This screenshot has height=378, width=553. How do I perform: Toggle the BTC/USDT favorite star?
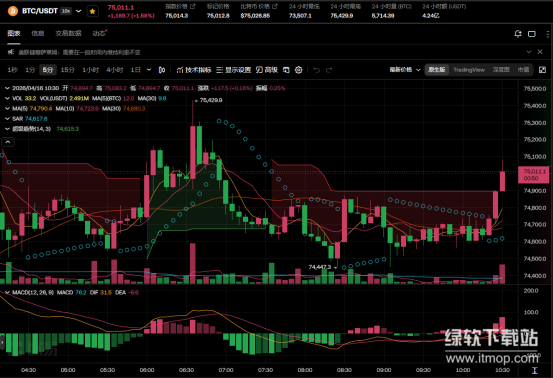tap(92, 11)
